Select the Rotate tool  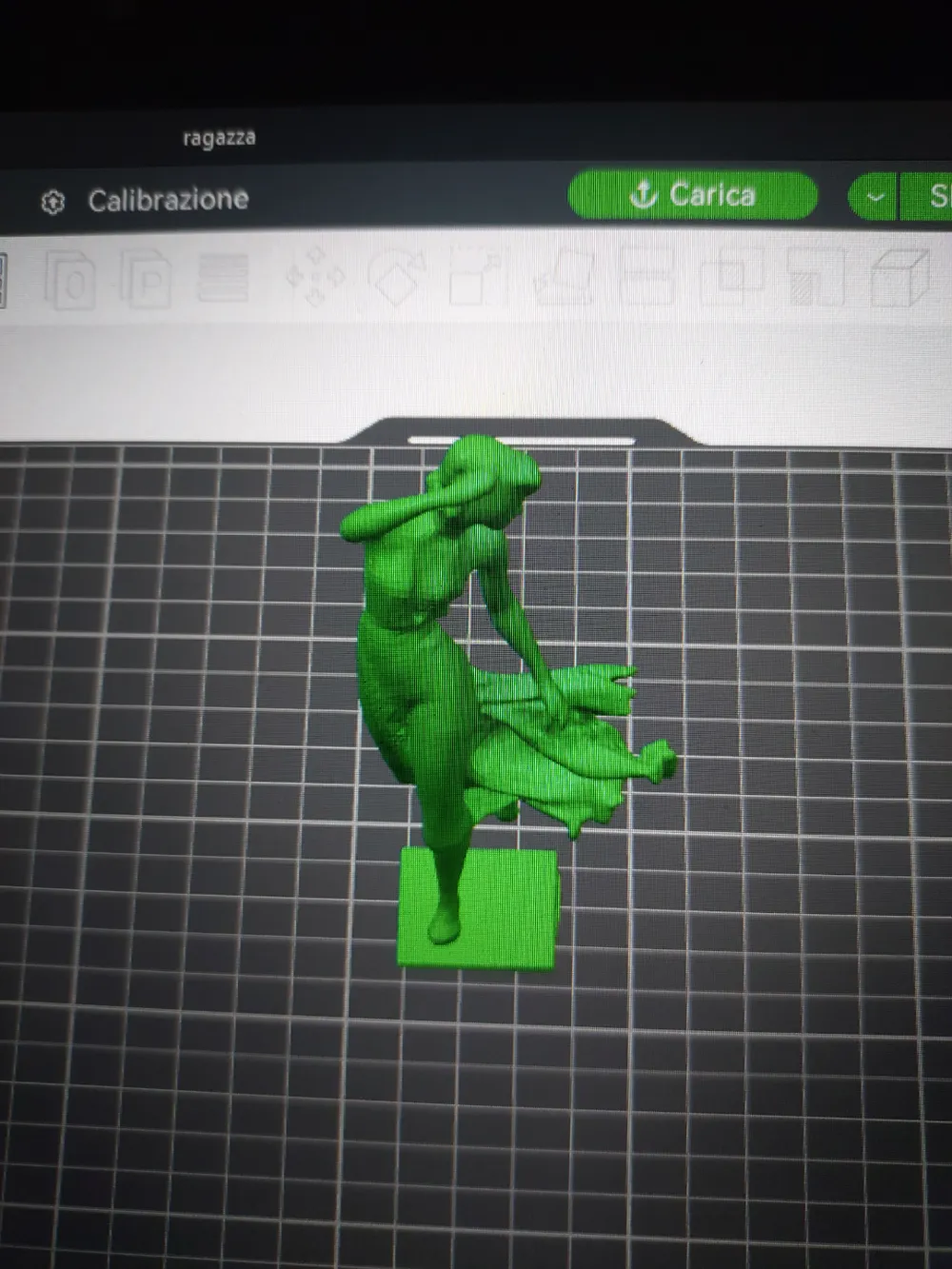click(x=397, y=278)
